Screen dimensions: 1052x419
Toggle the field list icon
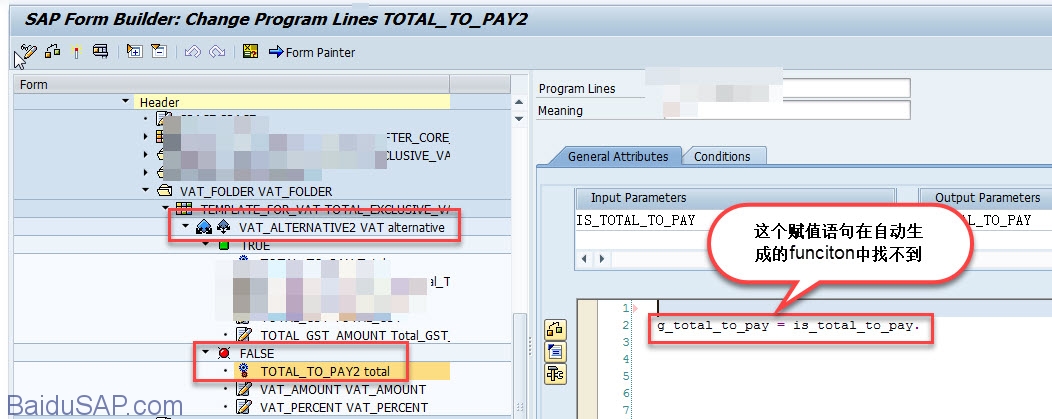click(250, 52)
